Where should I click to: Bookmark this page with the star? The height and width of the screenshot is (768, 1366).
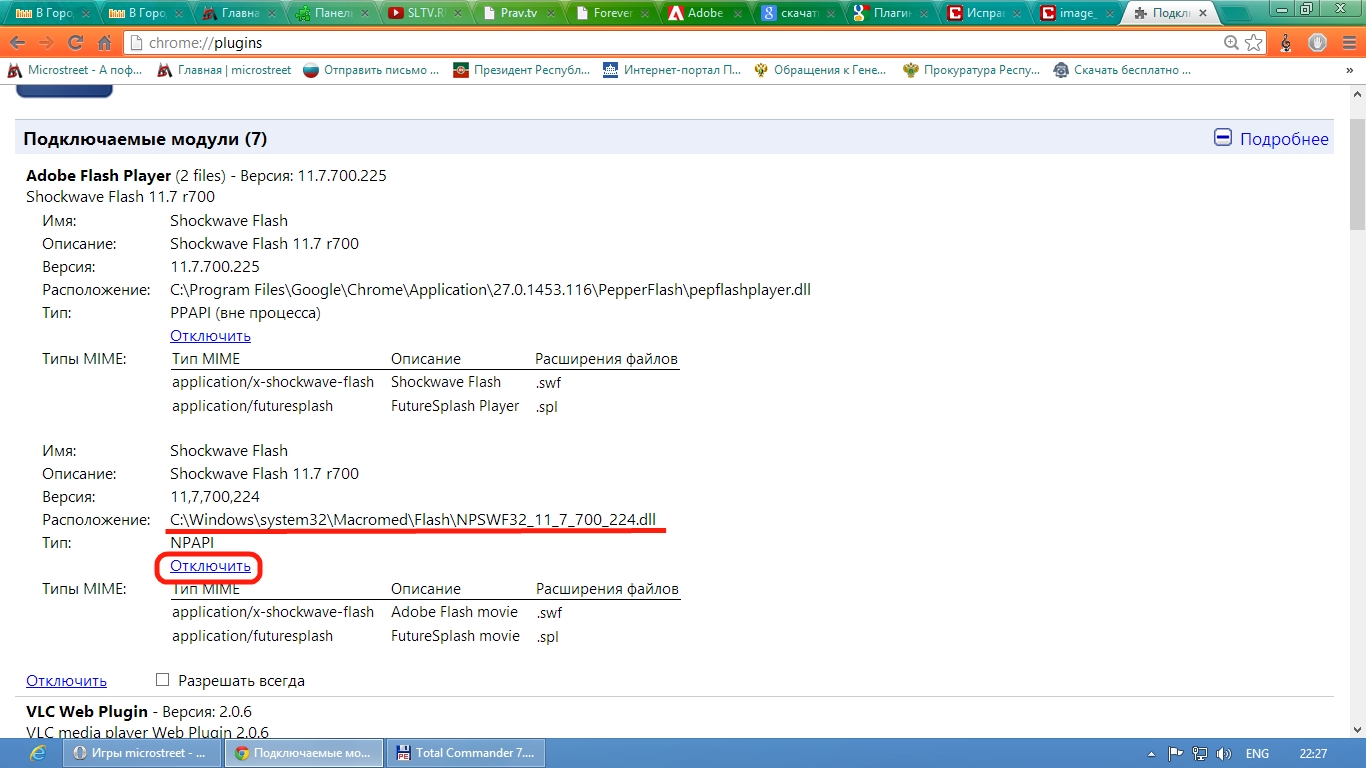pos(1253,43)
